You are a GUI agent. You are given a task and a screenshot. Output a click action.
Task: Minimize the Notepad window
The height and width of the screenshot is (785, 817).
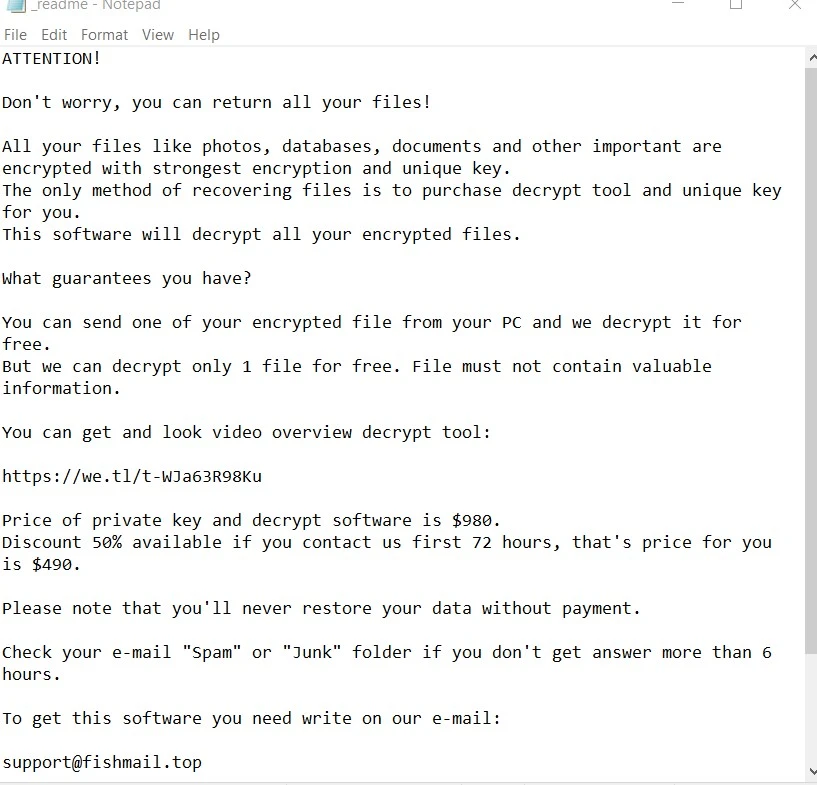[678, 4]
